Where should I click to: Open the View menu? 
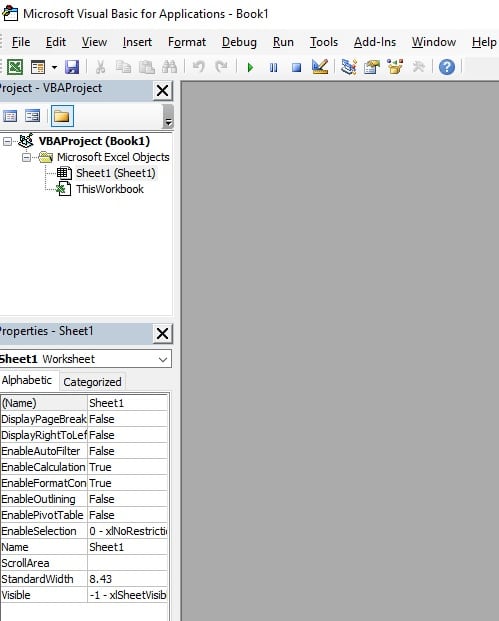point(94,42)
